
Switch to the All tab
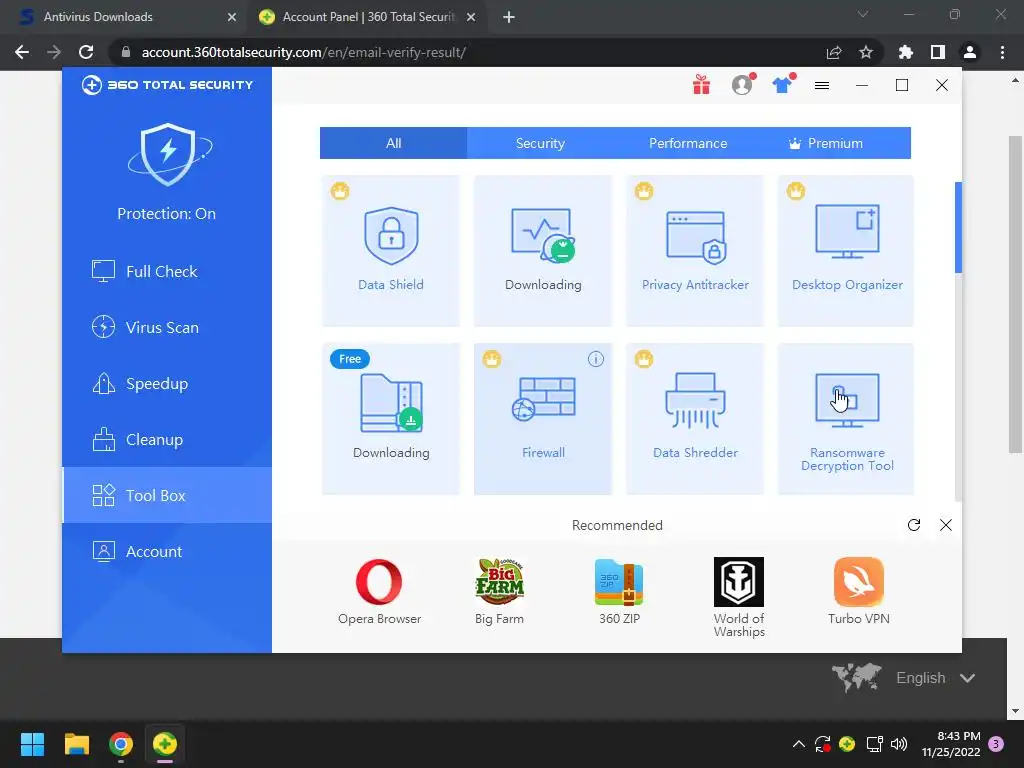(x=393, y=143)
